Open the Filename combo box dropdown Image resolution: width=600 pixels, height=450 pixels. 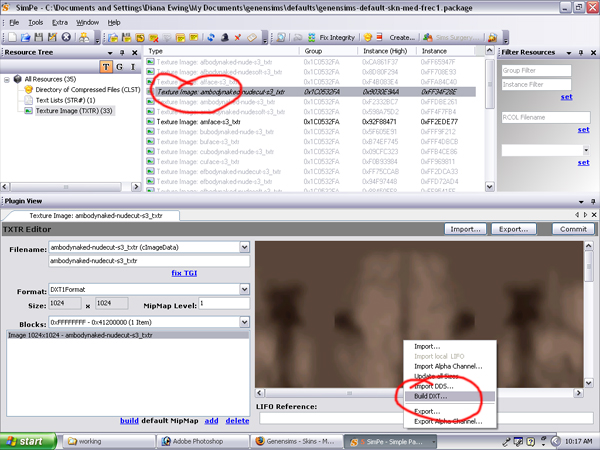coord(245,247)
